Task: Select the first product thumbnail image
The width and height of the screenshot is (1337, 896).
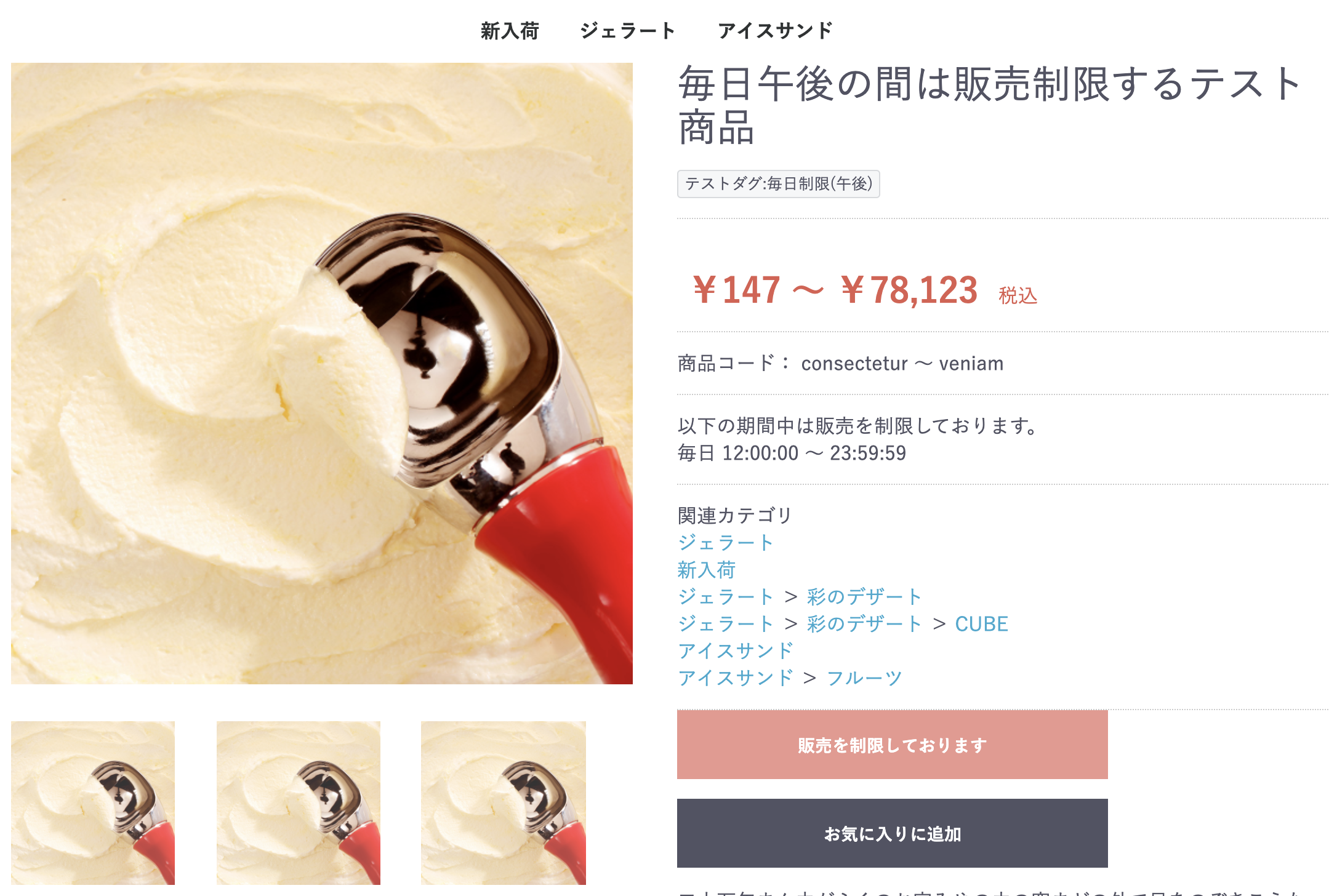Action: click(93, 803)
